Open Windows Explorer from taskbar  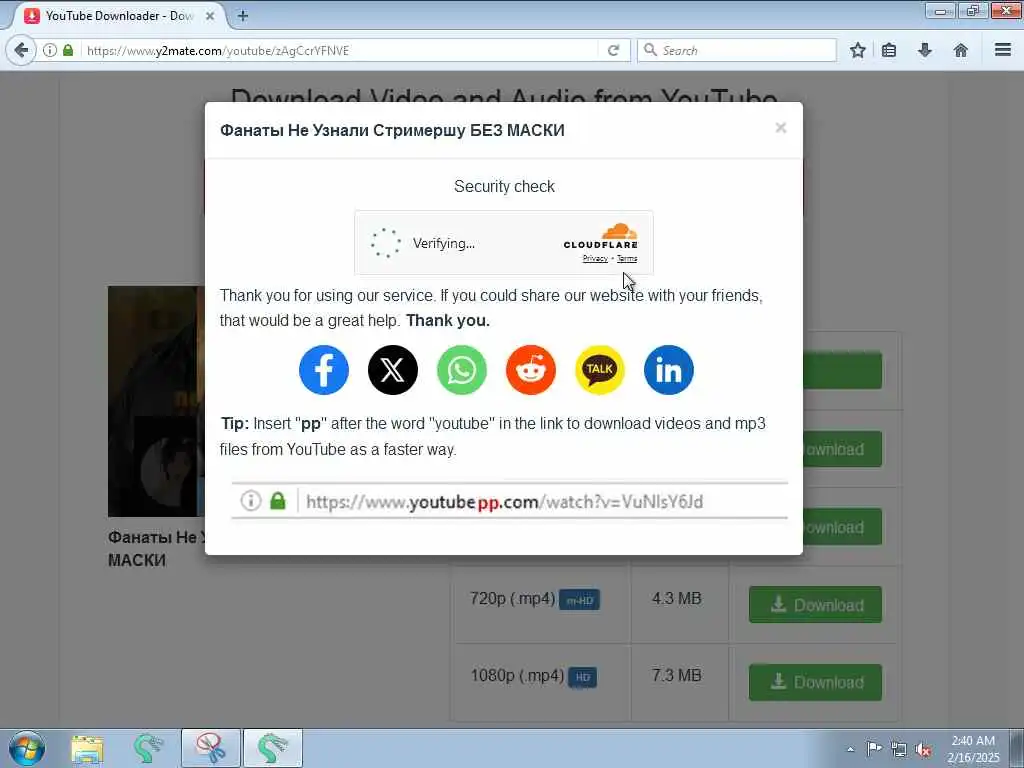pyautogui.click(x=88, y=749)
